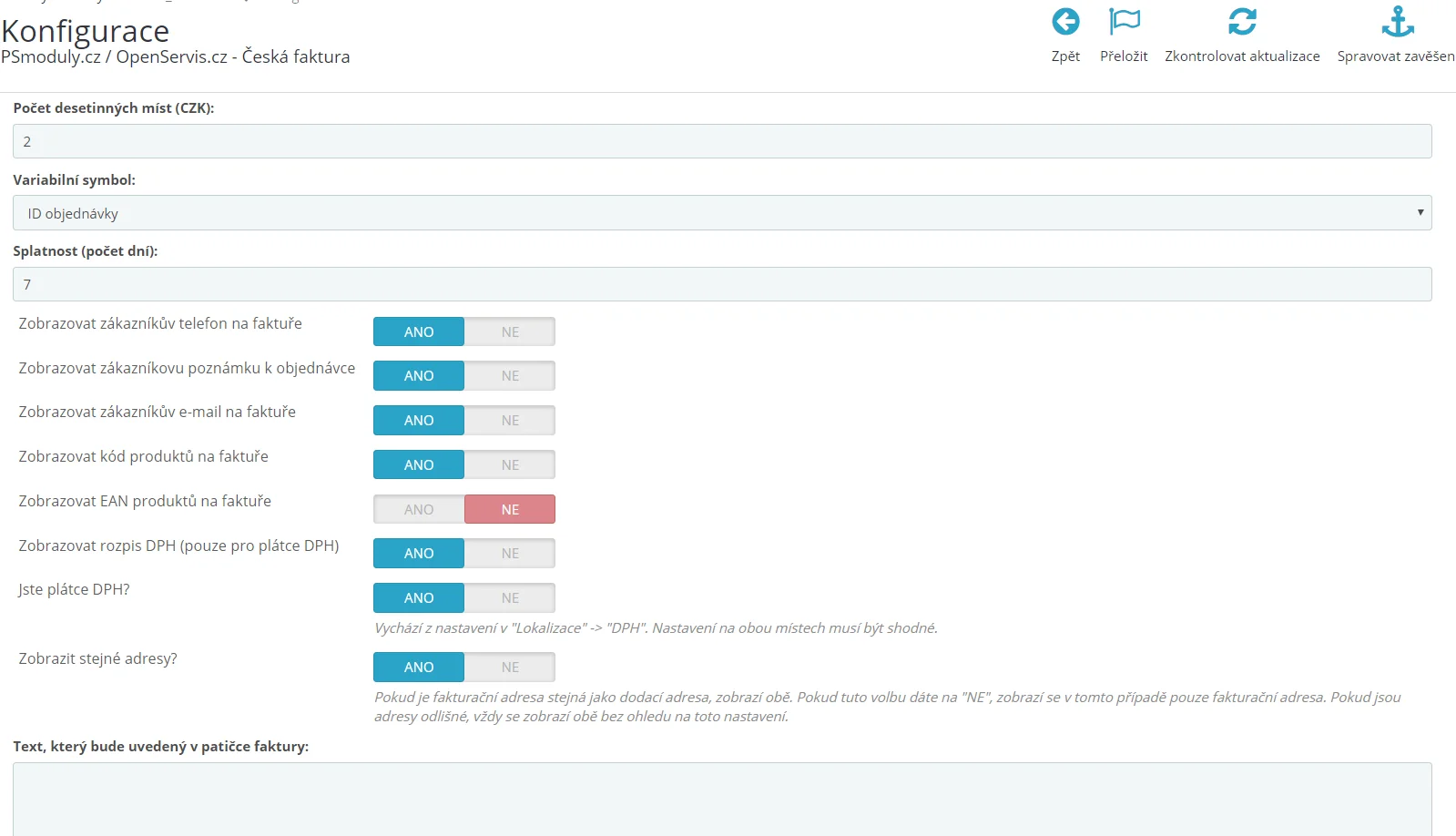Click ANO for Jste plátce DPH

coord(419,598)
